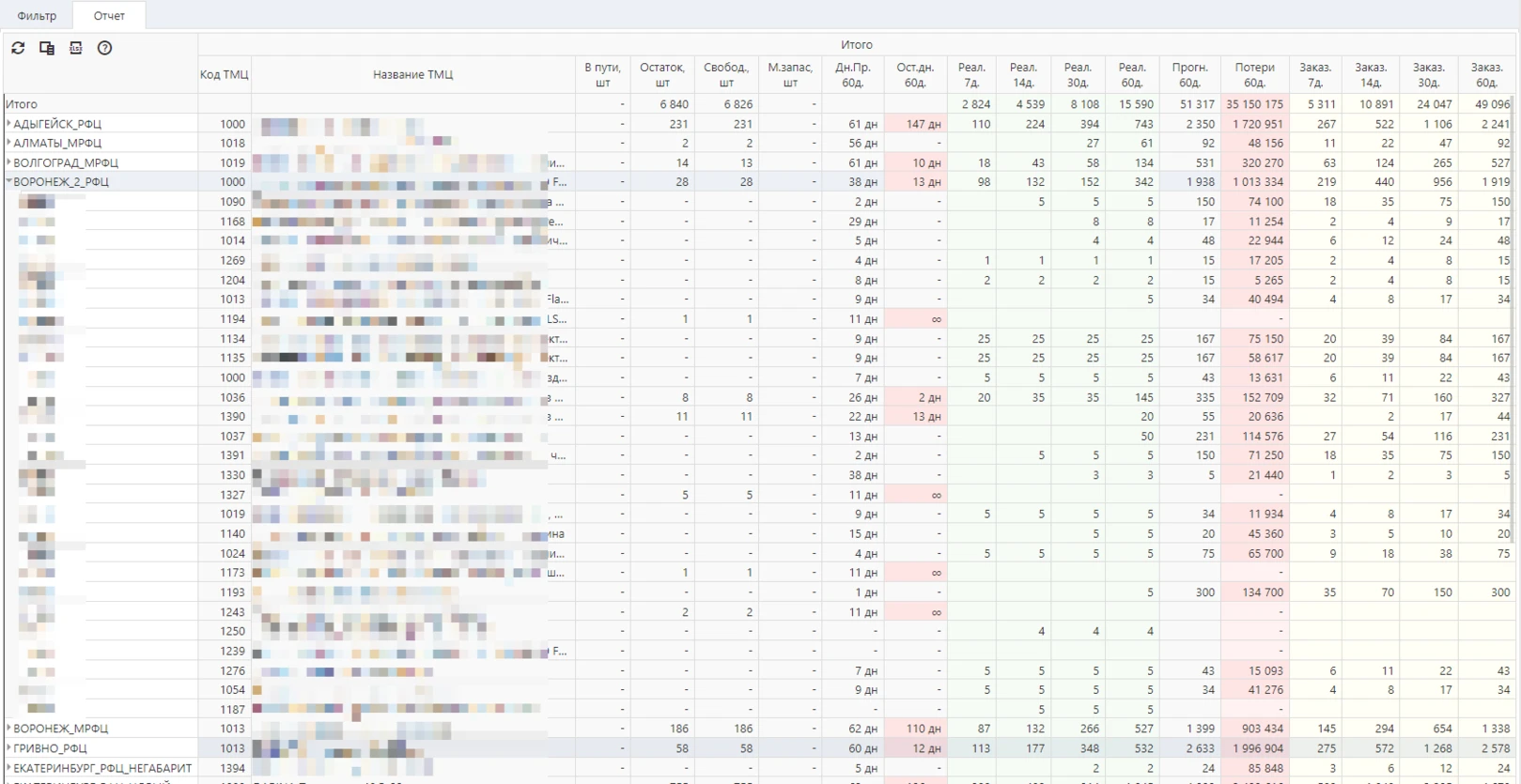Switch to the Фильтр tab
The height and width of the screenshot is (784, 1521).
pos(37,16)
